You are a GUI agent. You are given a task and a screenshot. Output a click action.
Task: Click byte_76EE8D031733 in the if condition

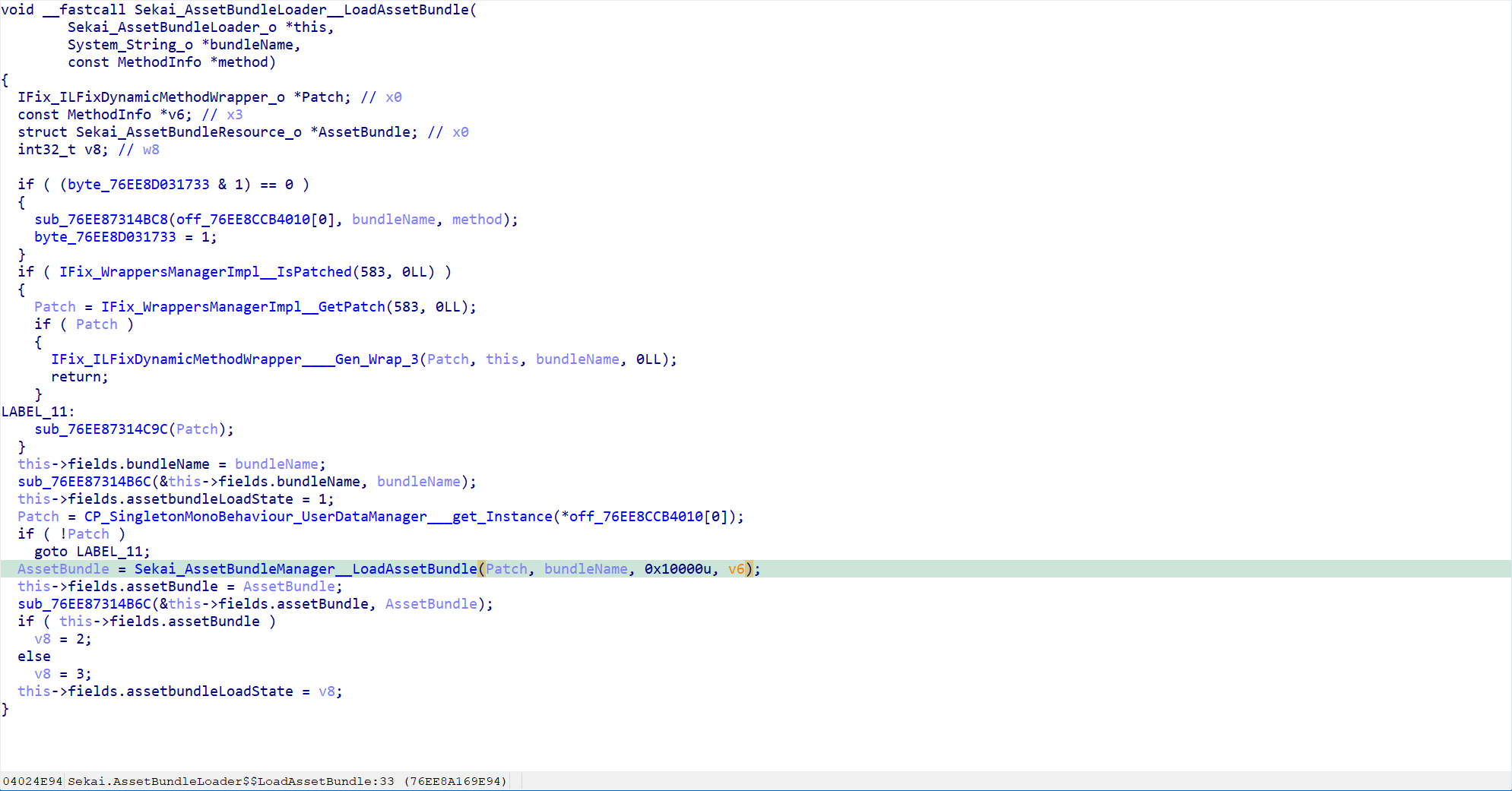pos(138,185)
